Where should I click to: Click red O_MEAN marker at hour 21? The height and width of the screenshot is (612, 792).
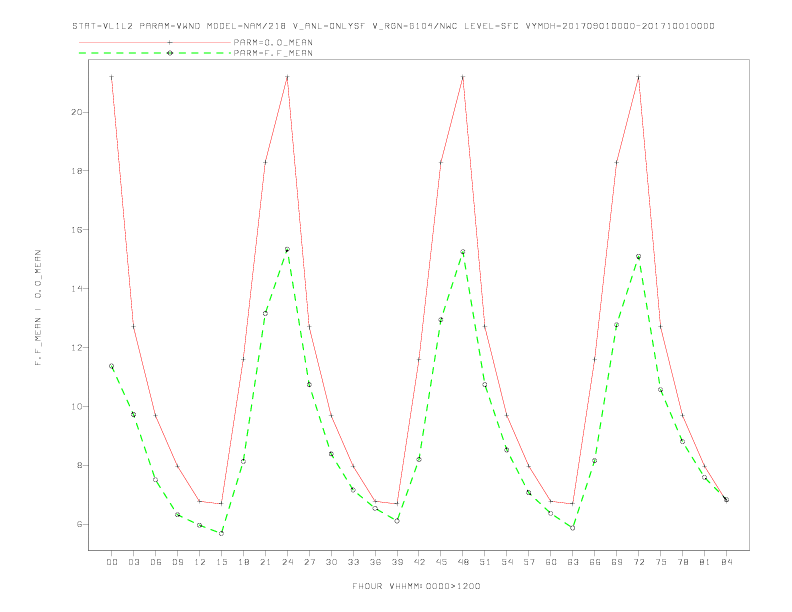[265, 162]
